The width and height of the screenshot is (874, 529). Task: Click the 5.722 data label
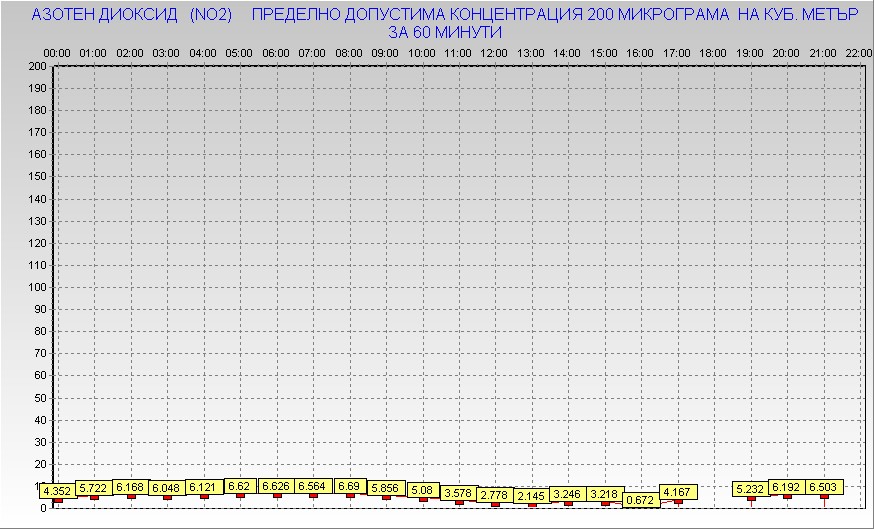(94, 488)
